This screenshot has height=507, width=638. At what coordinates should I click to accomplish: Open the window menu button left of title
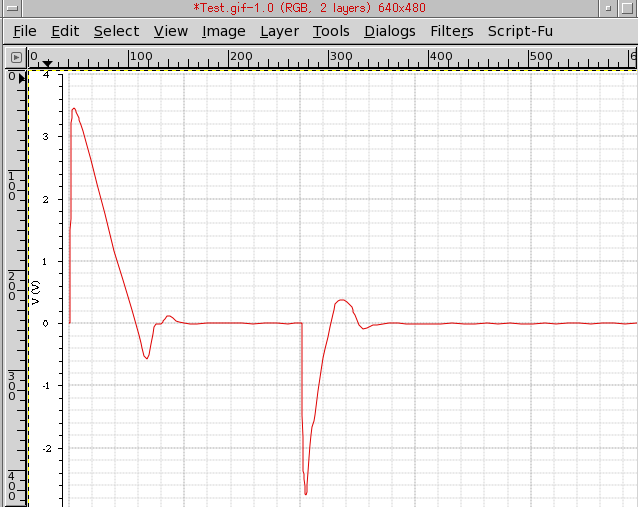pos(12,8)
